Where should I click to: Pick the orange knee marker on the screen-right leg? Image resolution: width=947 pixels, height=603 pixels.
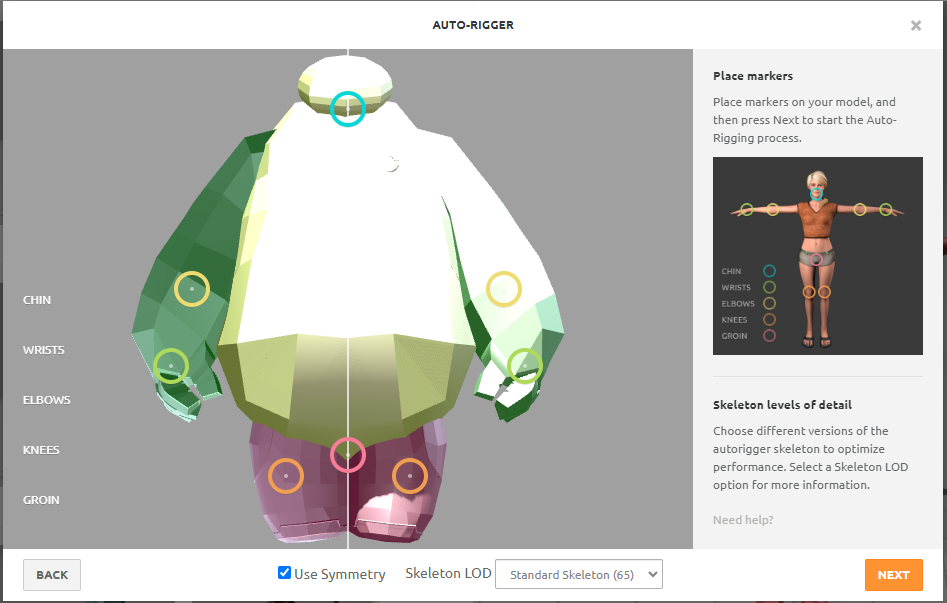[410, 476]
